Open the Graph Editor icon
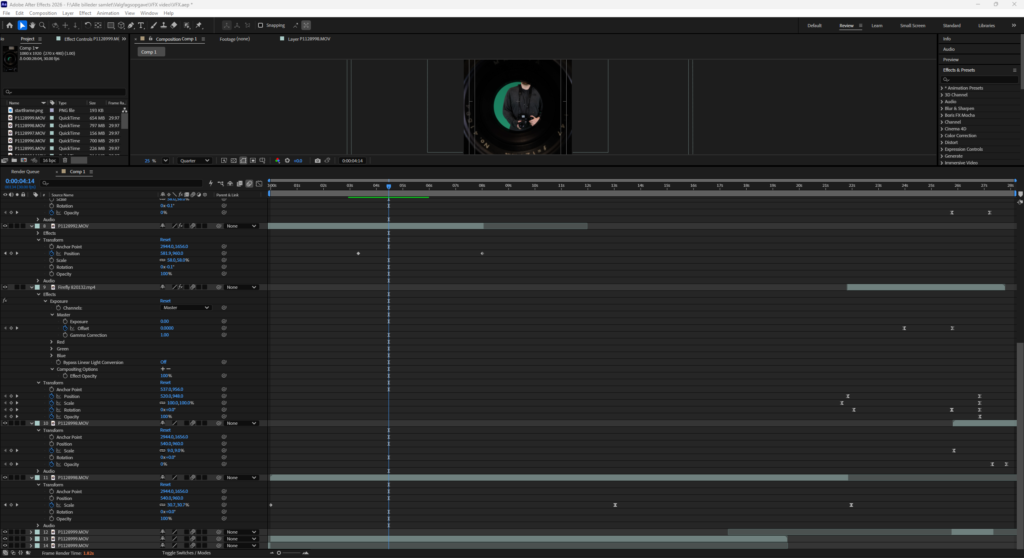This screenshot has width=1024, height=558. point(259,184)
